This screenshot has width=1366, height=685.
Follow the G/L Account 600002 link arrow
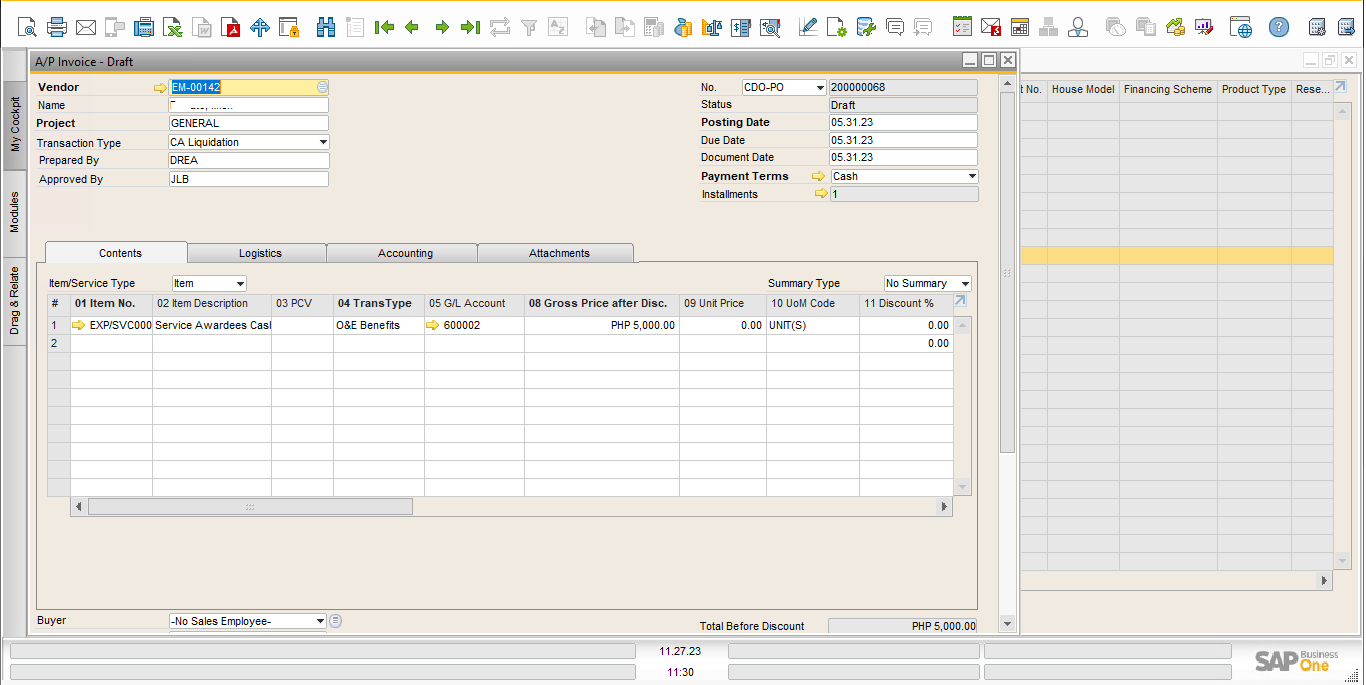pyautogui.click(x=433, y=325)
